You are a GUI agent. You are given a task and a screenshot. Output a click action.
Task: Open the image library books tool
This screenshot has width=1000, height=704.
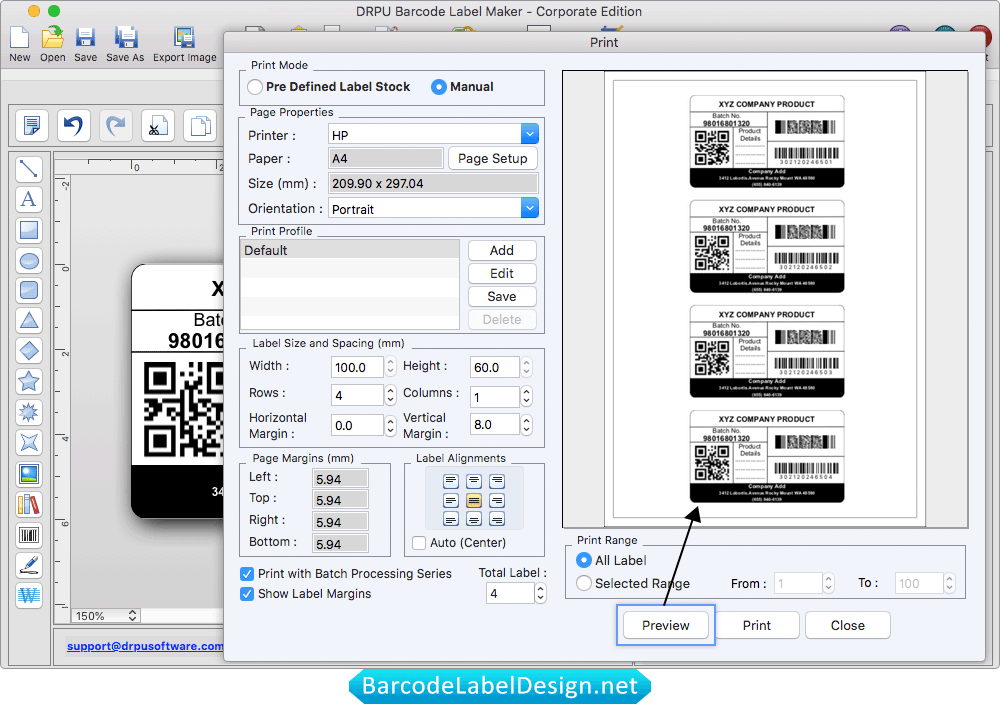pyautogui.click(x=29, y=504)
